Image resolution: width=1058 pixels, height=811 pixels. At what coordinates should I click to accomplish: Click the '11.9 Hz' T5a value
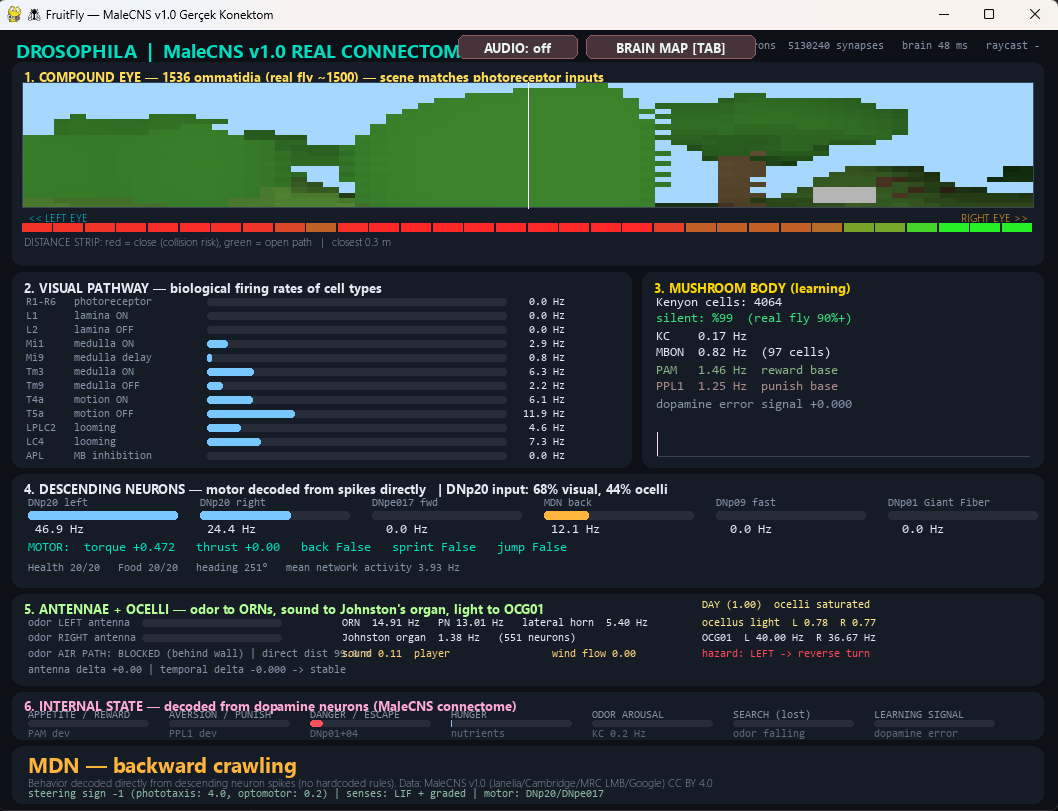click(544, 414)
